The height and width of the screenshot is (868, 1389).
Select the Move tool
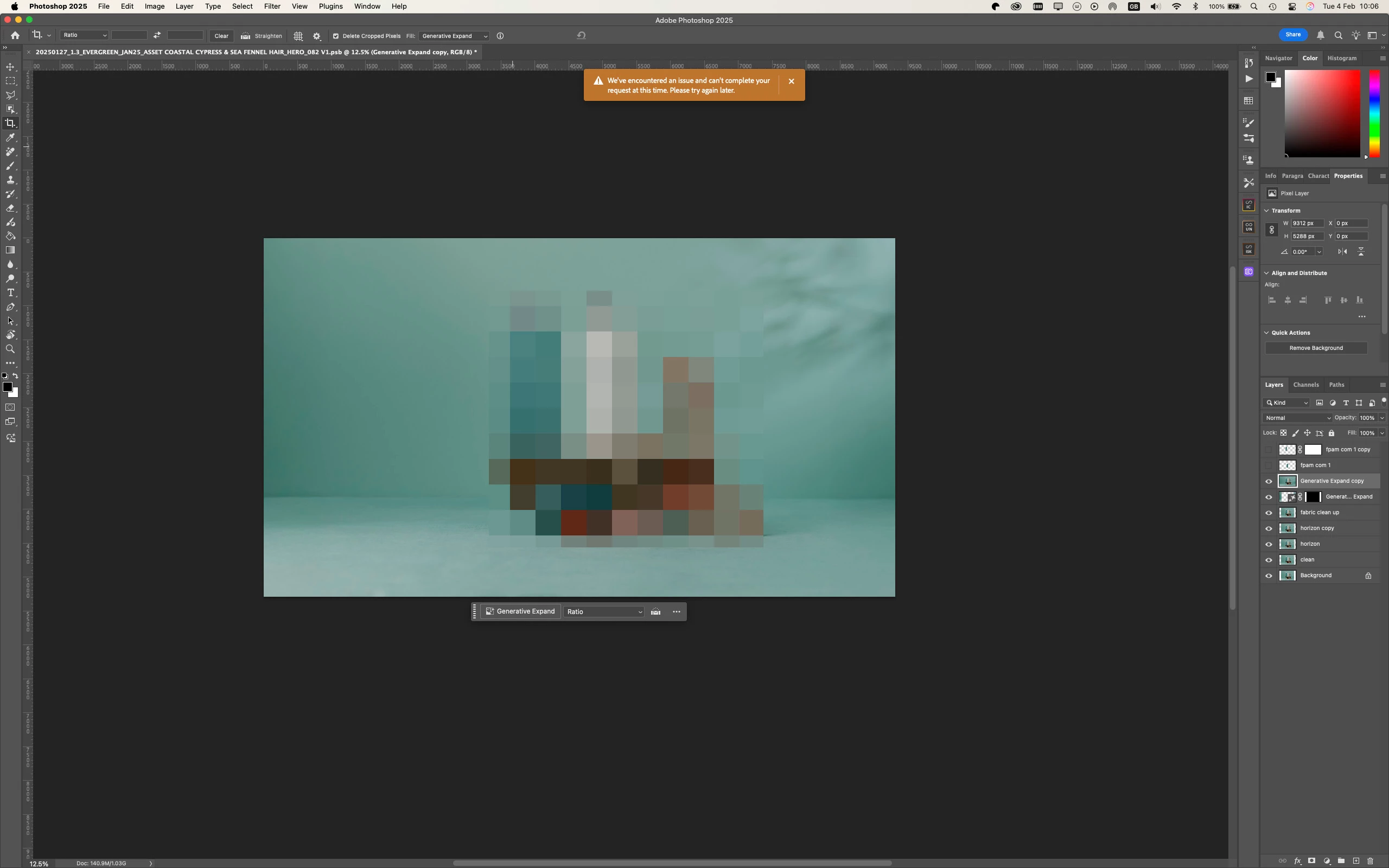pos(10,67)
